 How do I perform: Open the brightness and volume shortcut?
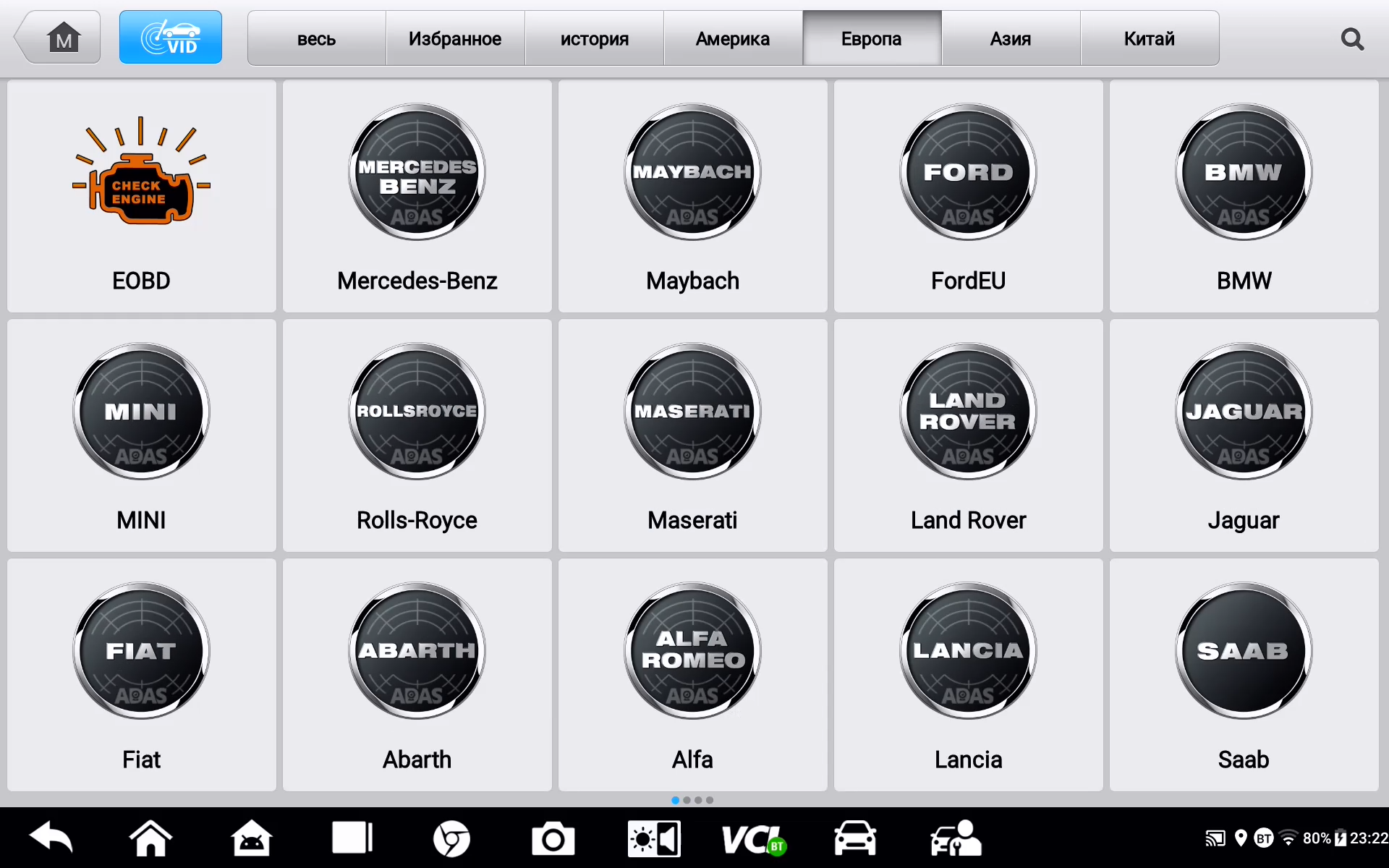[654, 839]
